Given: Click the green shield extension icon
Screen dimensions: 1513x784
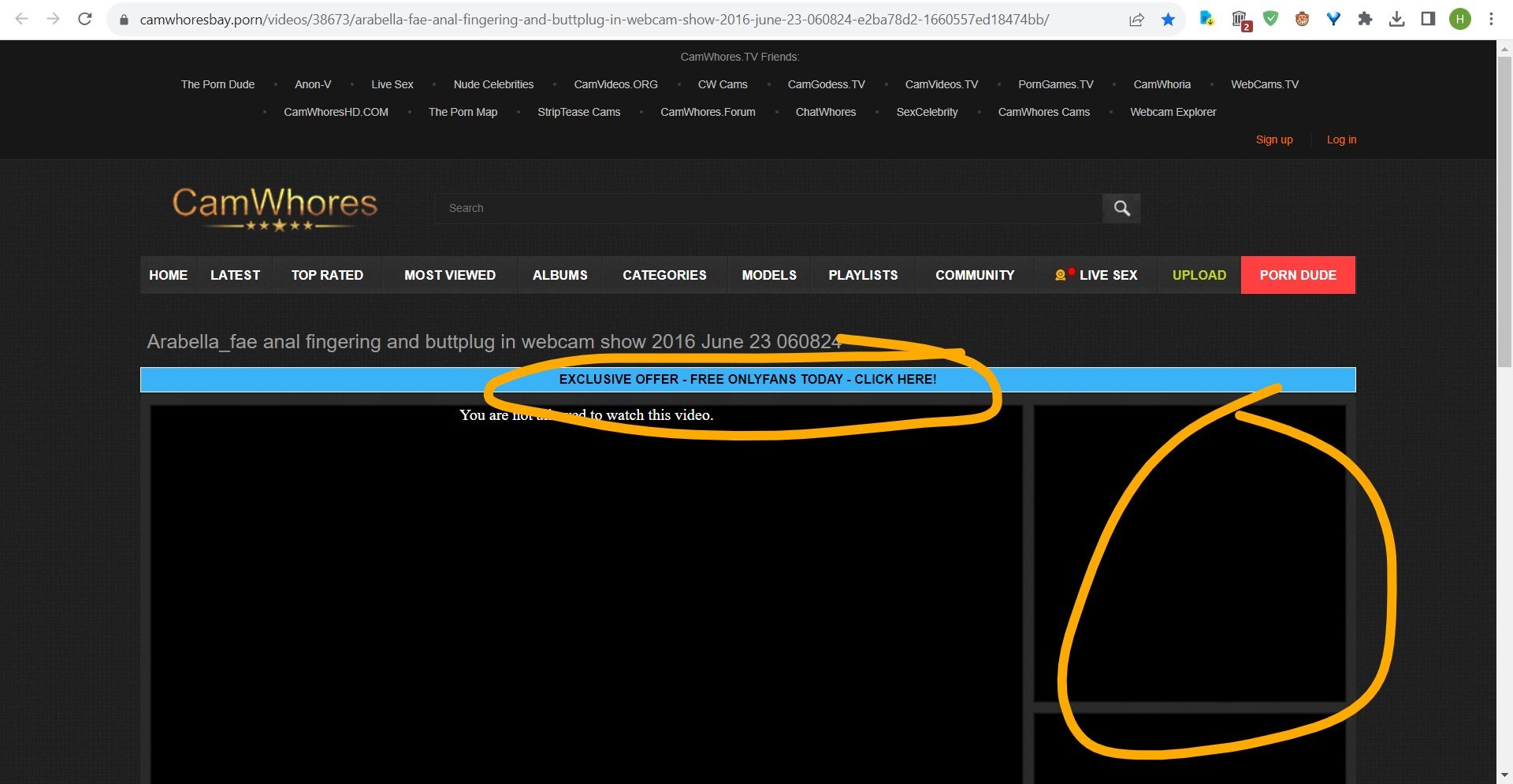Looking at the screenshot, I should tap(1270, 19).
